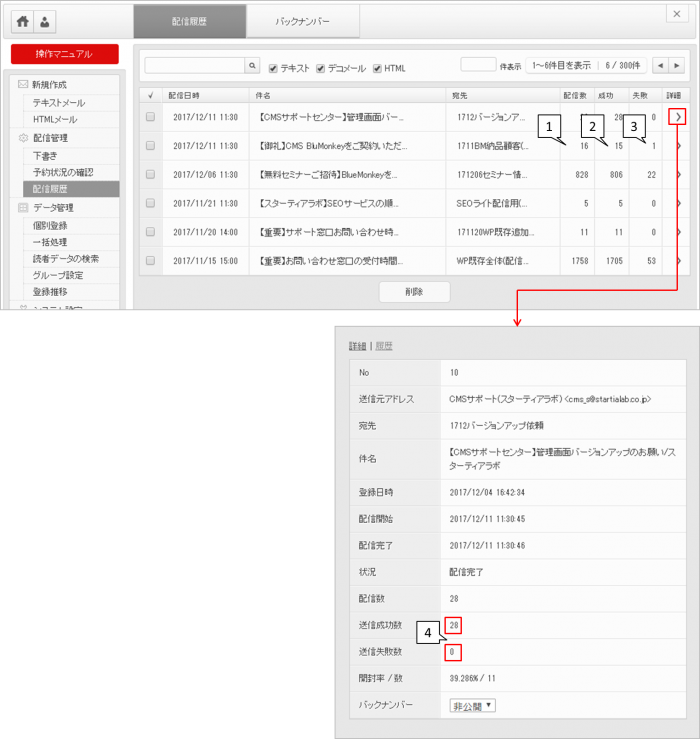Click the red 操作マニュアル button
700x739 pixels.
(65, 54)
